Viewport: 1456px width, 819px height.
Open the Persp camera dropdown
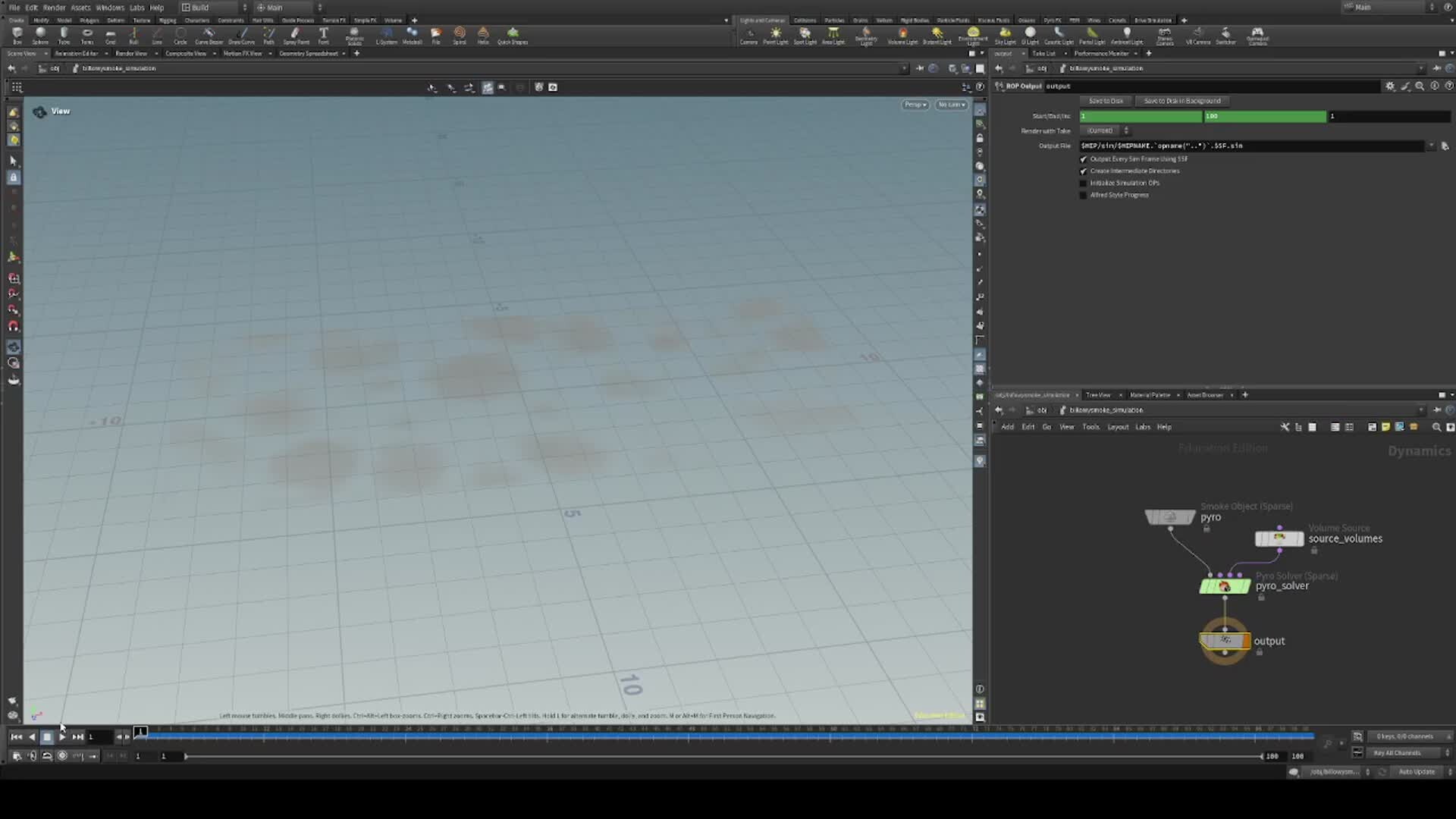915,105
